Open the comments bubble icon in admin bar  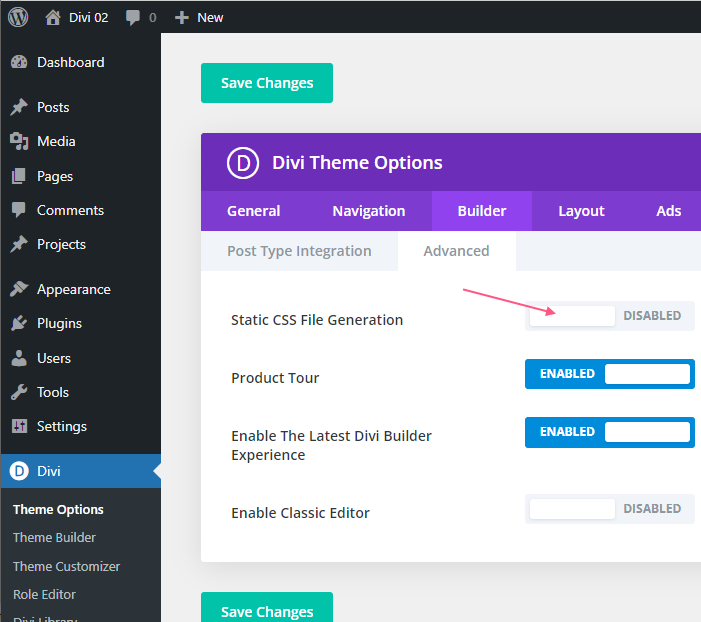click(133, 17)
